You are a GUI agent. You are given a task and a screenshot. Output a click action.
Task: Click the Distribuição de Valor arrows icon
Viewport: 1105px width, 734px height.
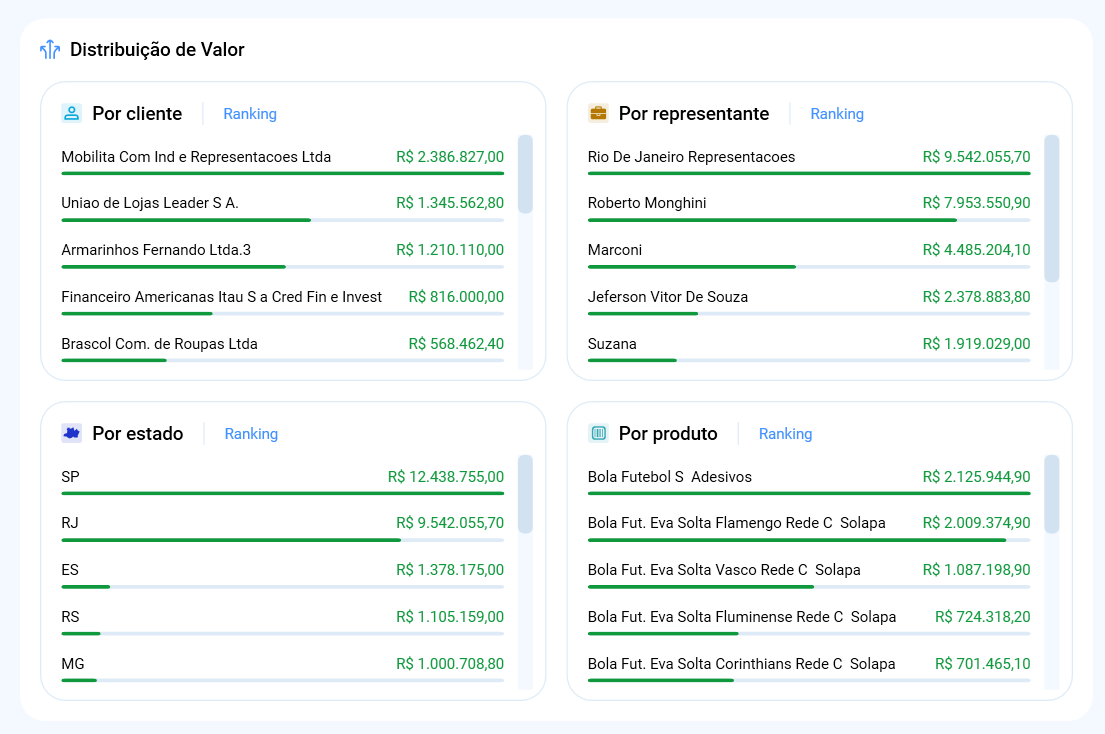tap(50, 50)
